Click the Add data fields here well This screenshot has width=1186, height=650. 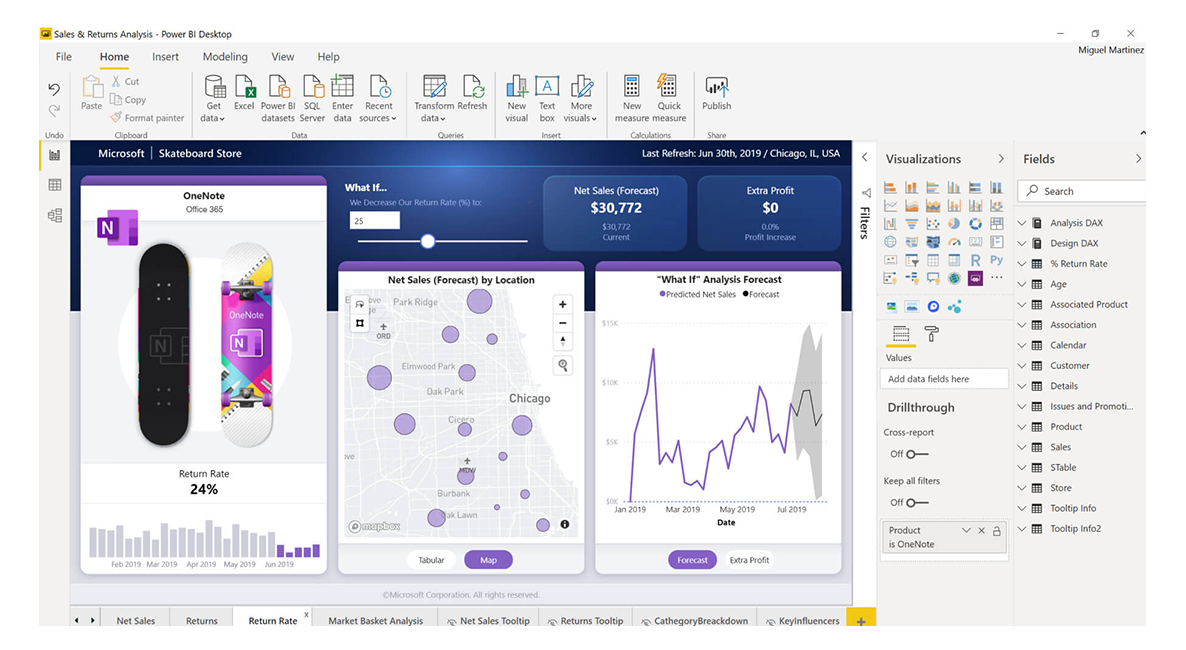tap(944, 378)
